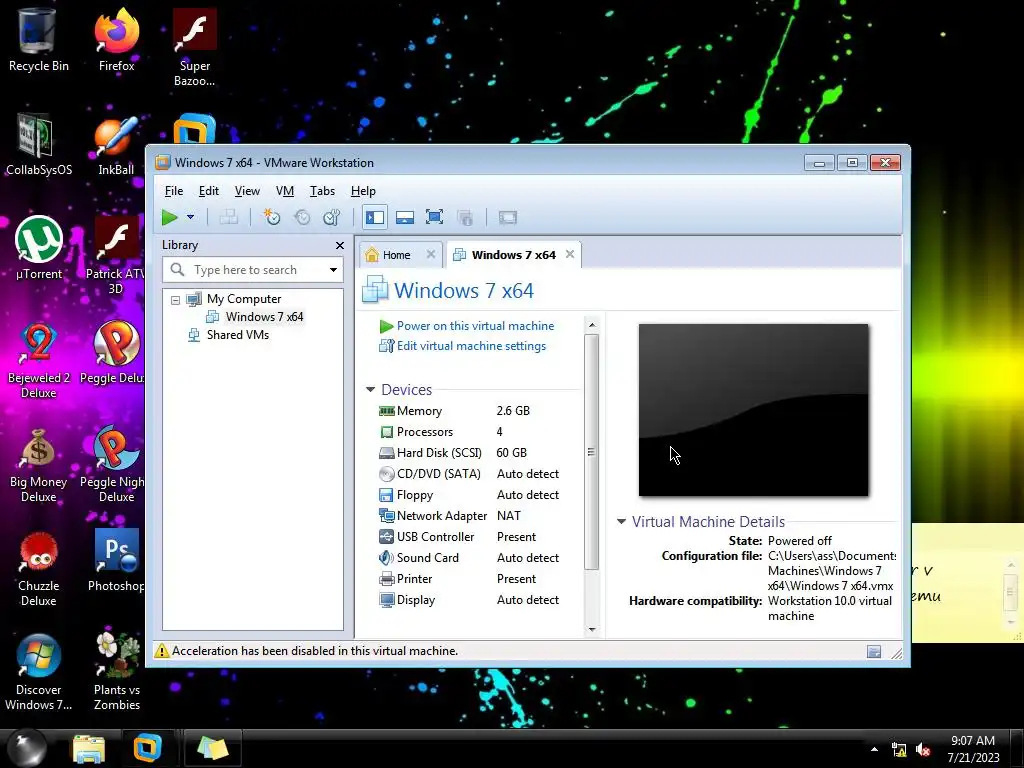Select Shared VMs in the library
Image resolution: width=1024 pixels, height=768 pixels.
[237, 335]
